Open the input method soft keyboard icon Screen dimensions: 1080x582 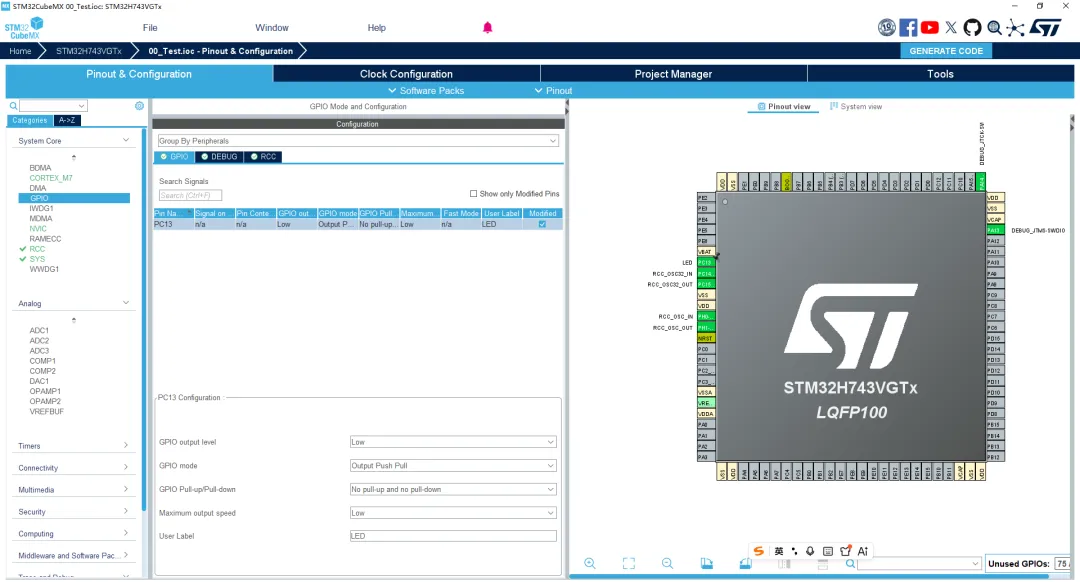point(828,551)
